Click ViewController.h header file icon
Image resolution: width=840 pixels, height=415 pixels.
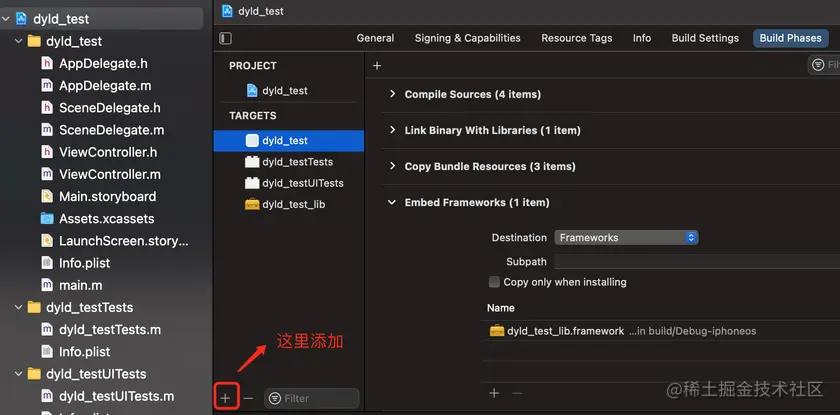(x=47, y=152)
